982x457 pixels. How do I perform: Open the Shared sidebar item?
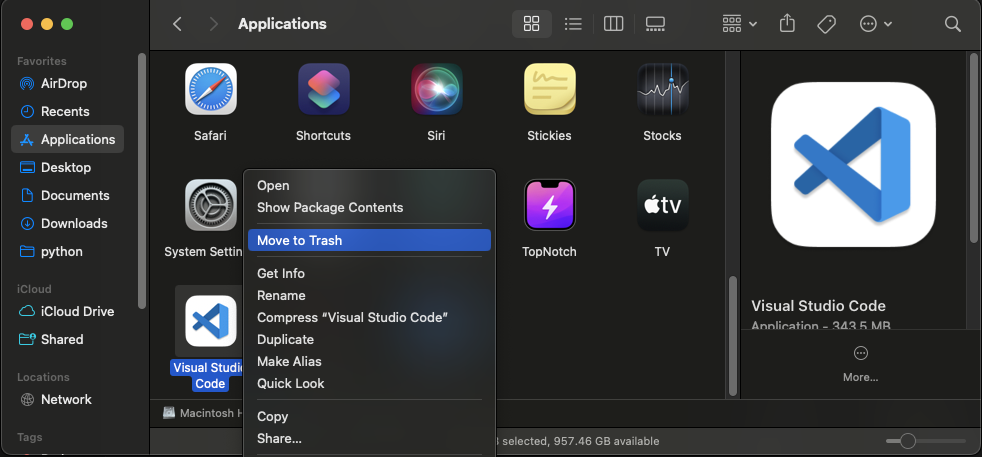[68, 339]
